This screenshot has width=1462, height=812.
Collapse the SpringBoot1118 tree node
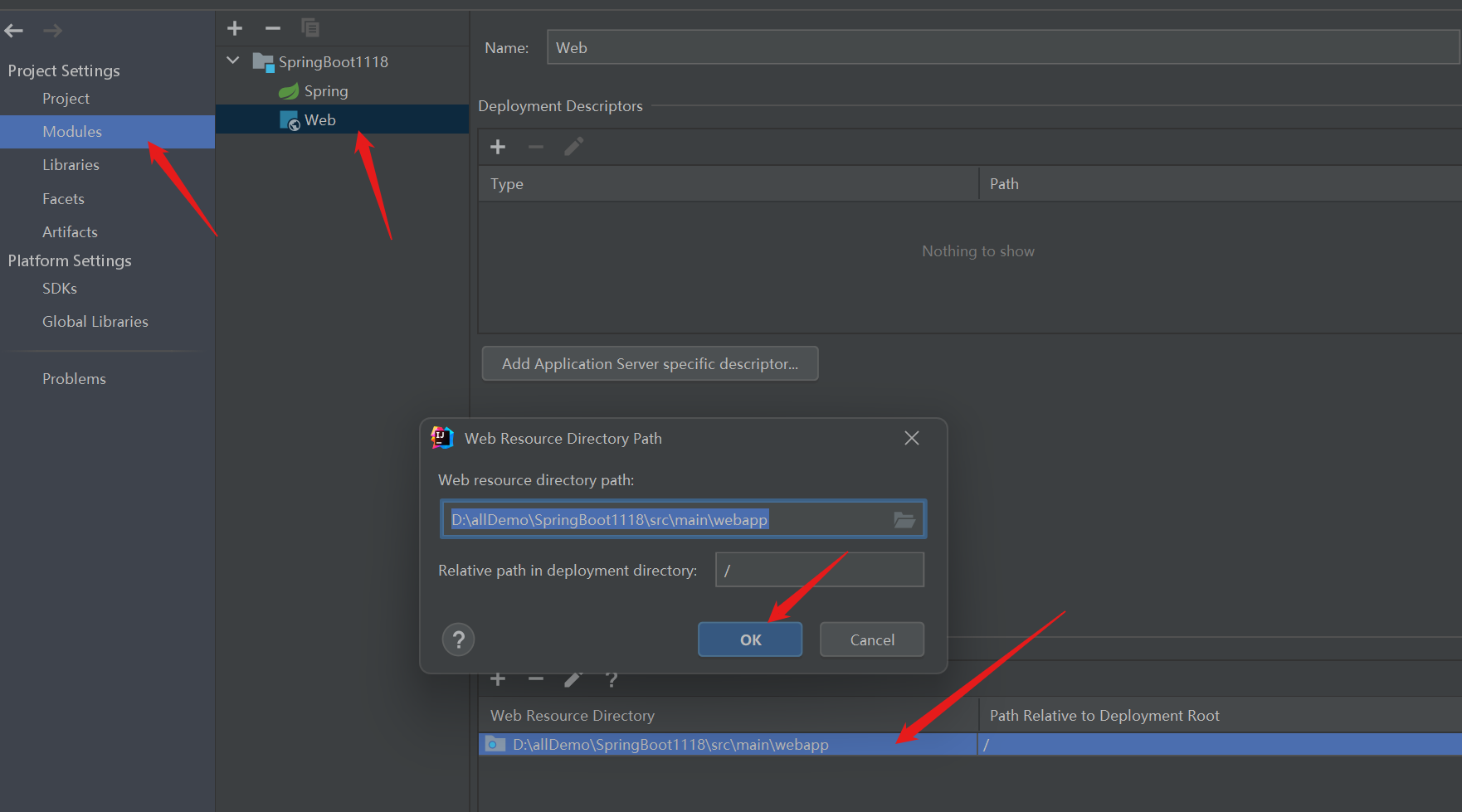pos(233,61)
